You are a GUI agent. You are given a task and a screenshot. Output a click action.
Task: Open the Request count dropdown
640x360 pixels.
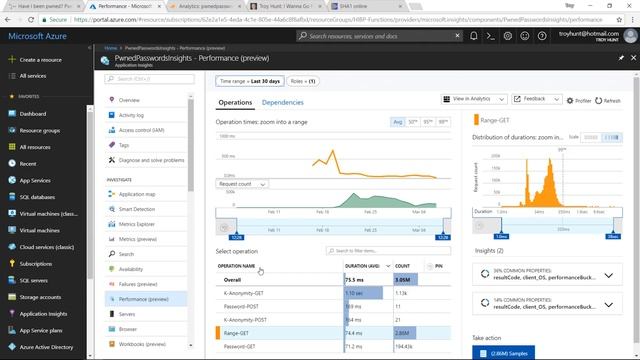click(242, 184)
